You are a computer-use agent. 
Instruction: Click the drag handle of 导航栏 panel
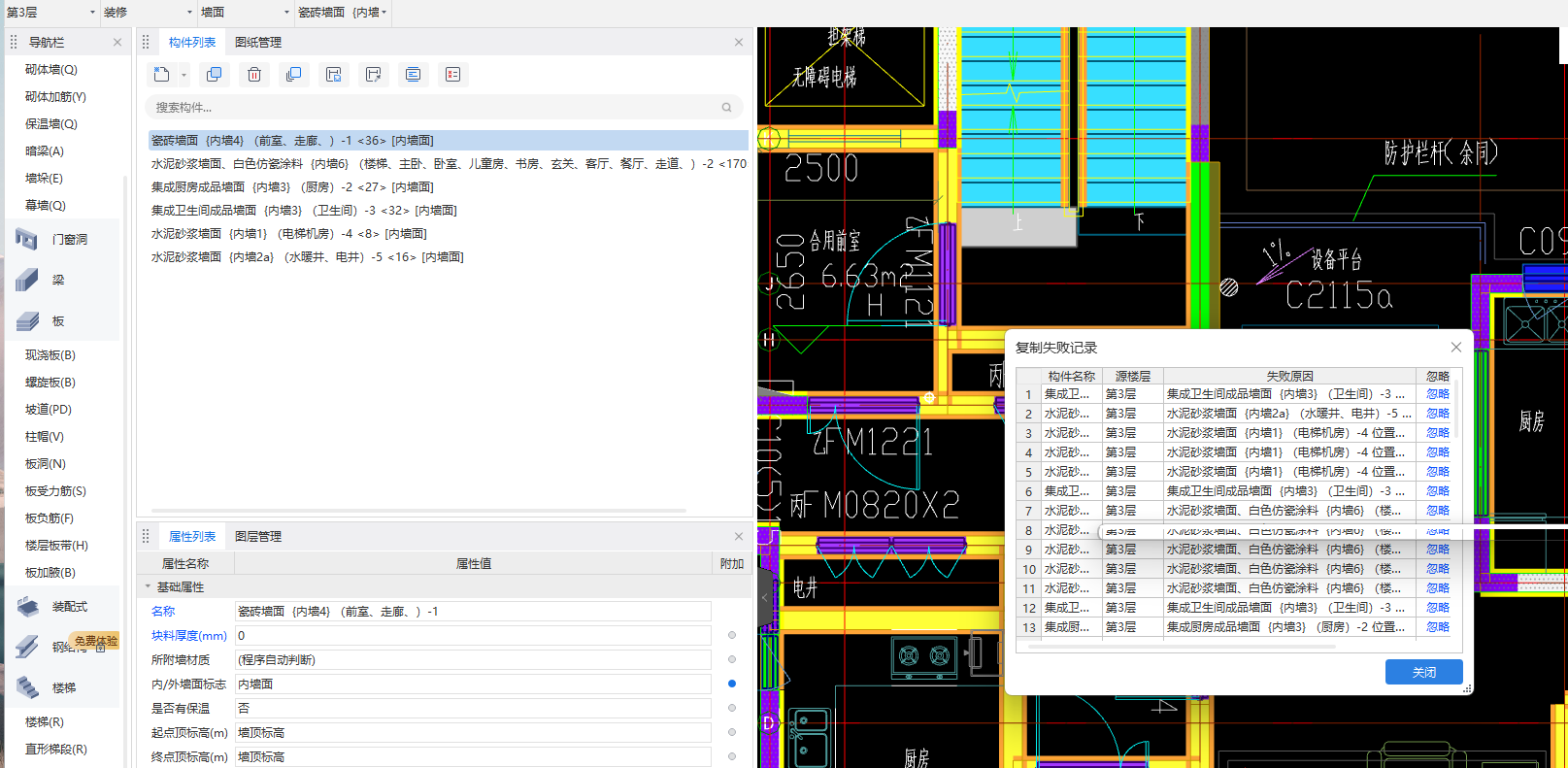(x=14, y=43)
